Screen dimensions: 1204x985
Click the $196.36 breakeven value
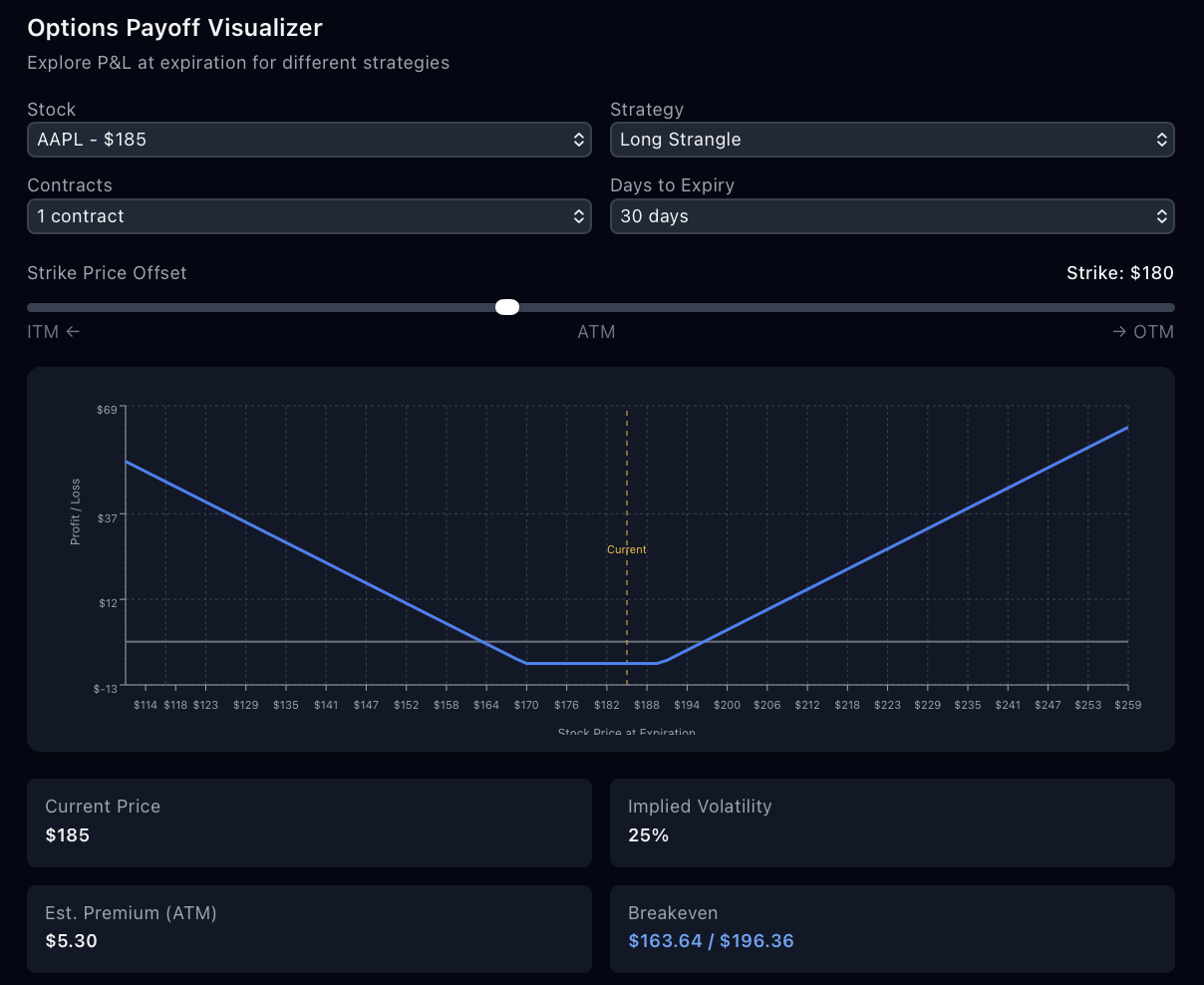click(756, 940)
